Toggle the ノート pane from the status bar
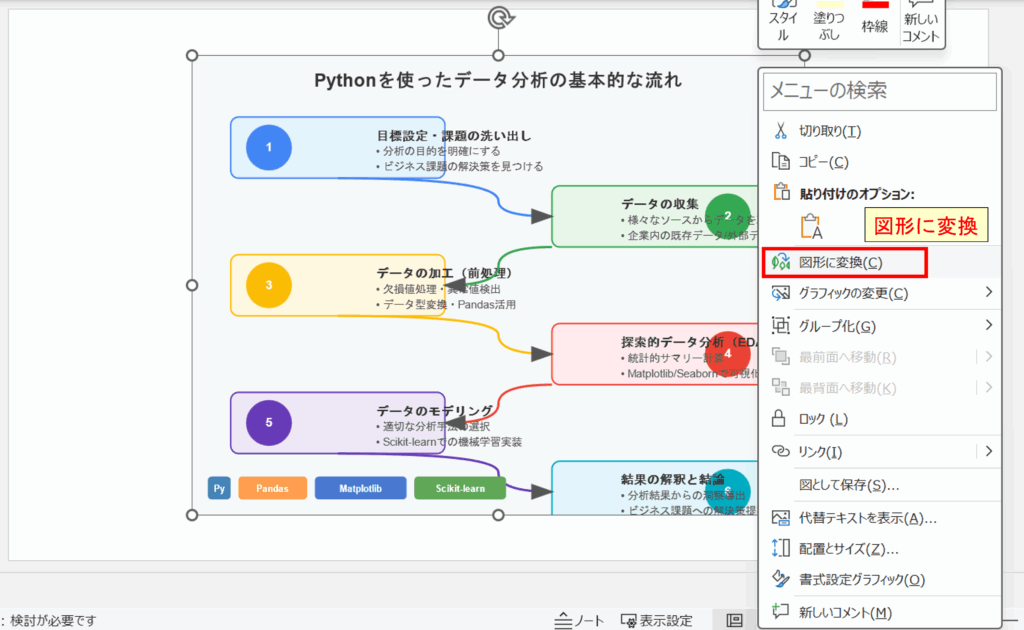 [x=579, y=620]
